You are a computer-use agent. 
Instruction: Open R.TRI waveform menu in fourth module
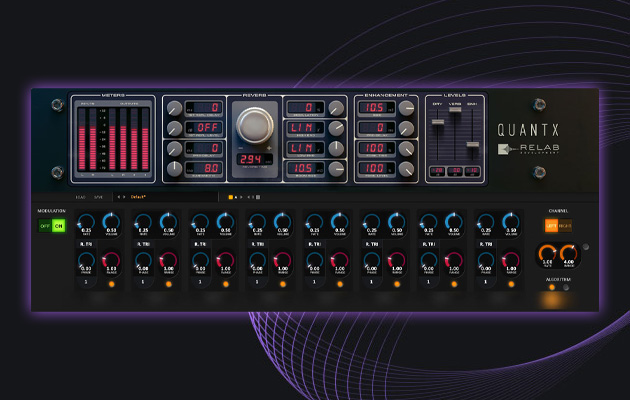click(x=257, y=244)
